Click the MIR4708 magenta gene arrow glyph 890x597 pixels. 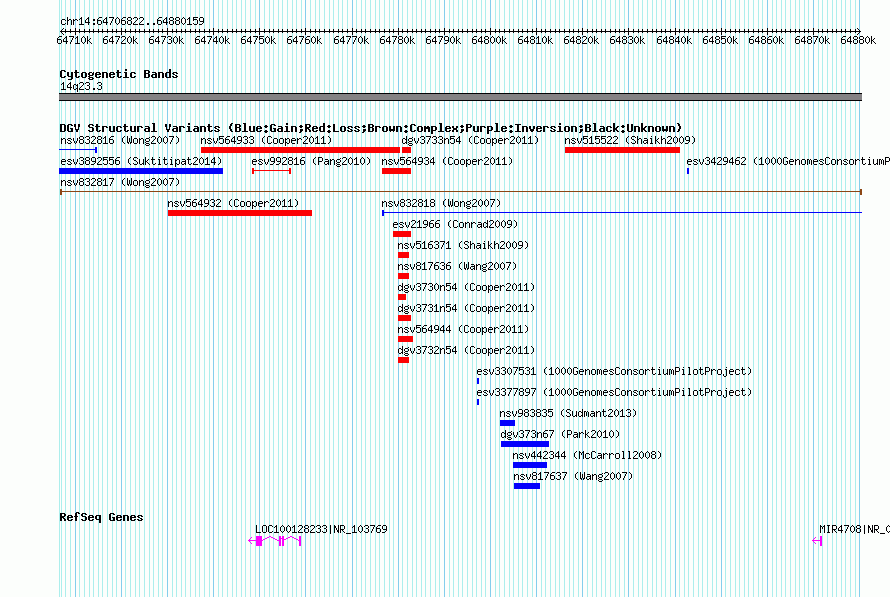pyautogui.click(x=817, y=541)
